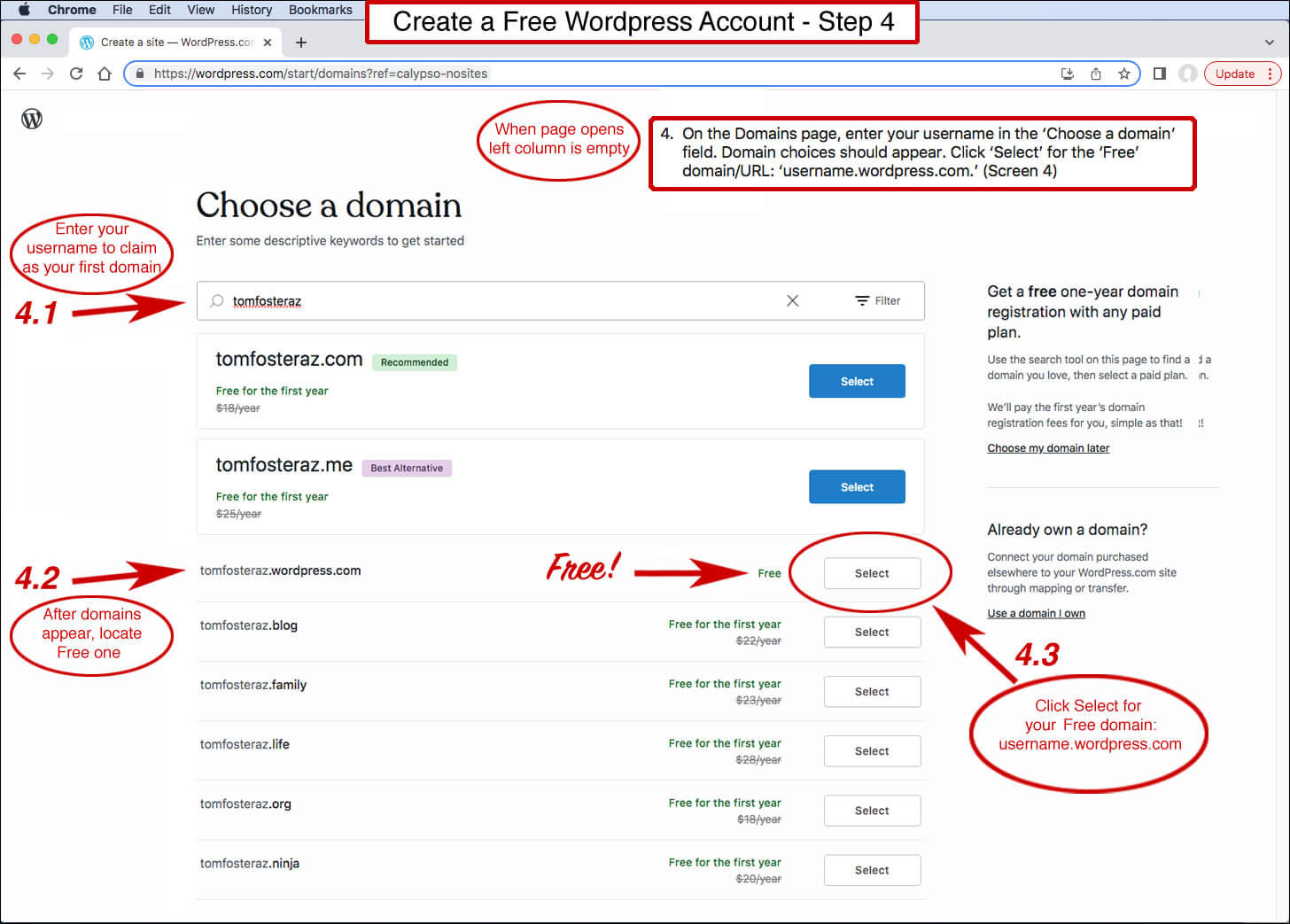1290x924 pixels.
Task: Reload the page with the refresh icon
Action: coord(76,74)
